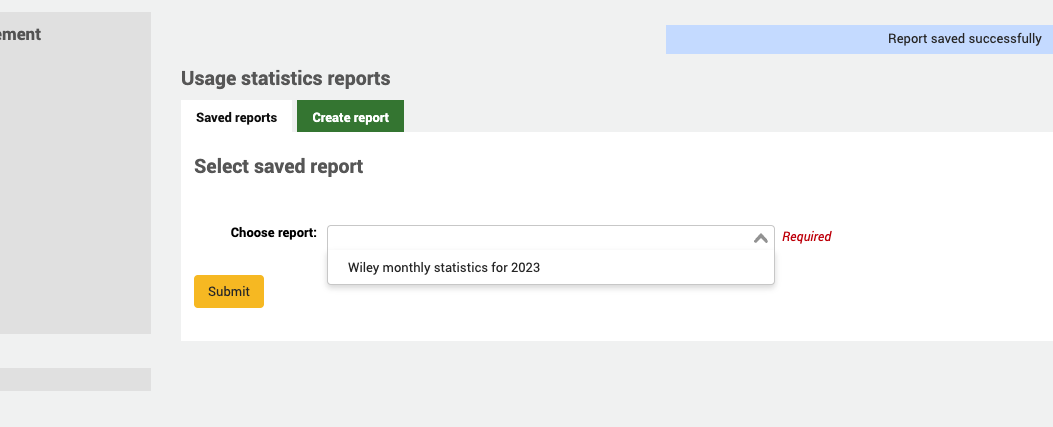
Task: Select Wiley monthly statistics for 2023
Action: [444, 267]
